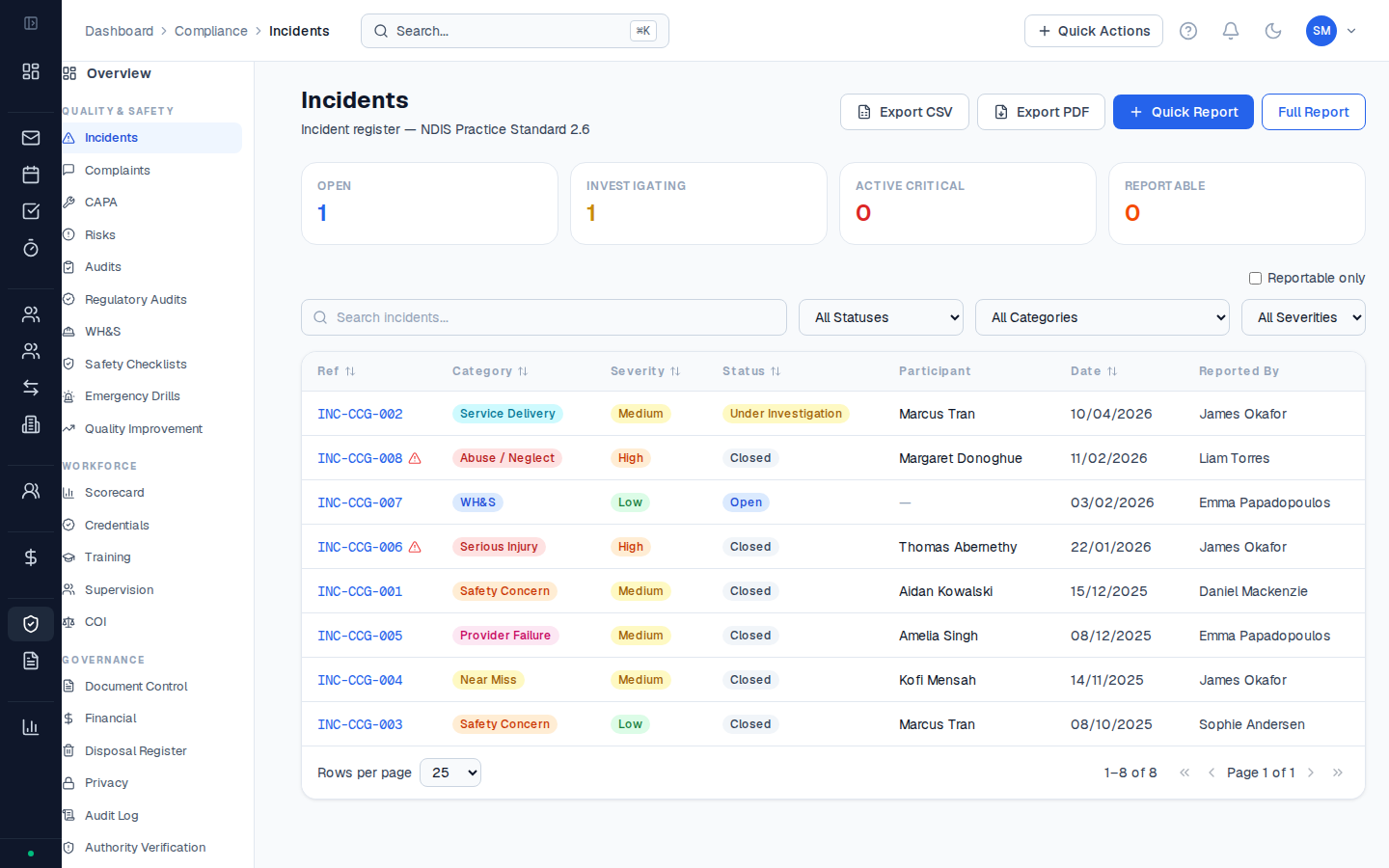
Task: Open incident INC-CCG-002 link
Action: pos(360,414)
